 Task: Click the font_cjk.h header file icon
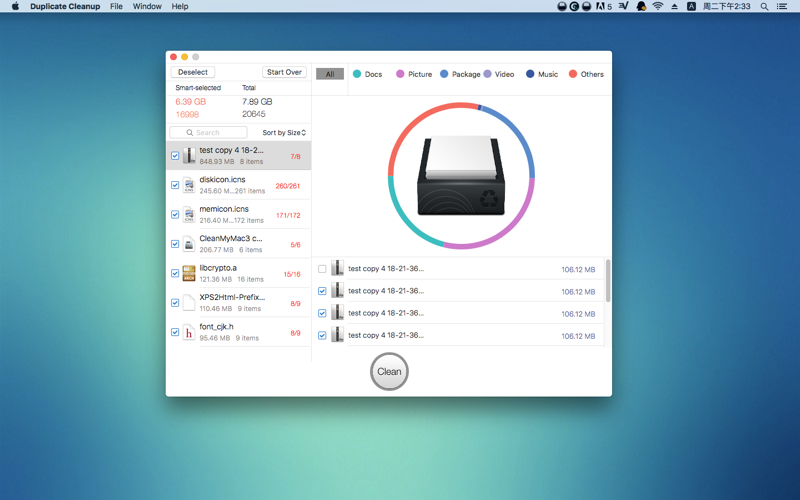pos(189,332)
